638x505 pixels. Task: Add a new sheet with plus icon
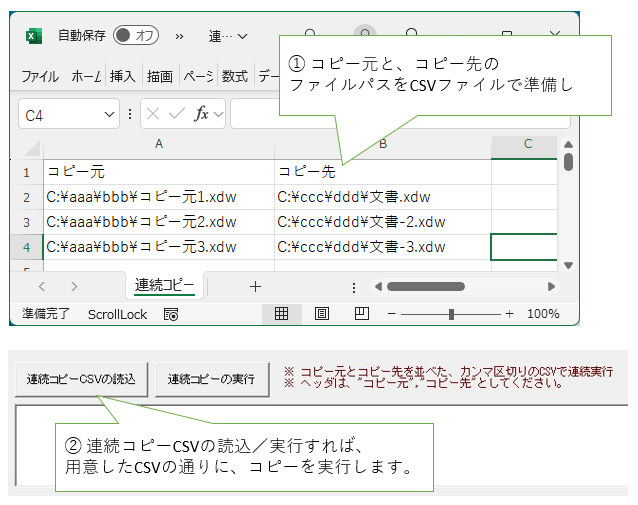pyautogui.click(x=255, y=286)
